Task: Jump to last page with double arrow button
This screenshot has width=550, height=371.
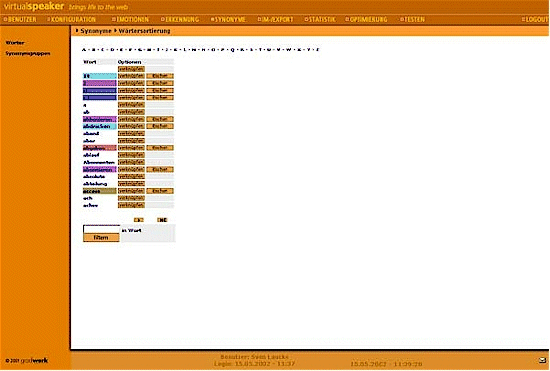Action: 162,220
